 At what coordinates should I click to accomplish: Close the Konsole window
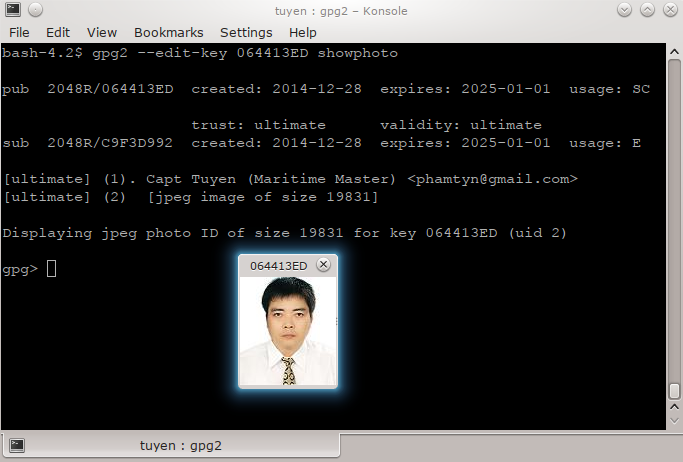670,10
